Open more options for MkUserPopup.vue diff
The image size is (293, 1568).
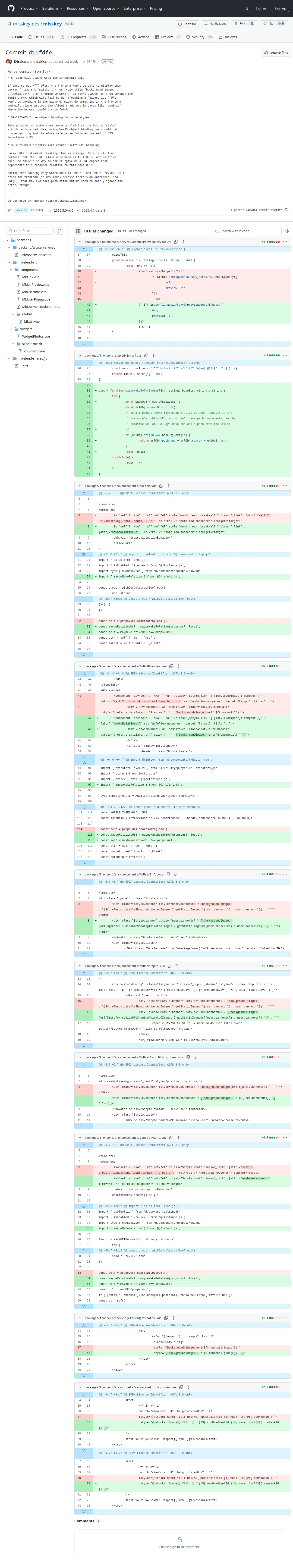285,966
